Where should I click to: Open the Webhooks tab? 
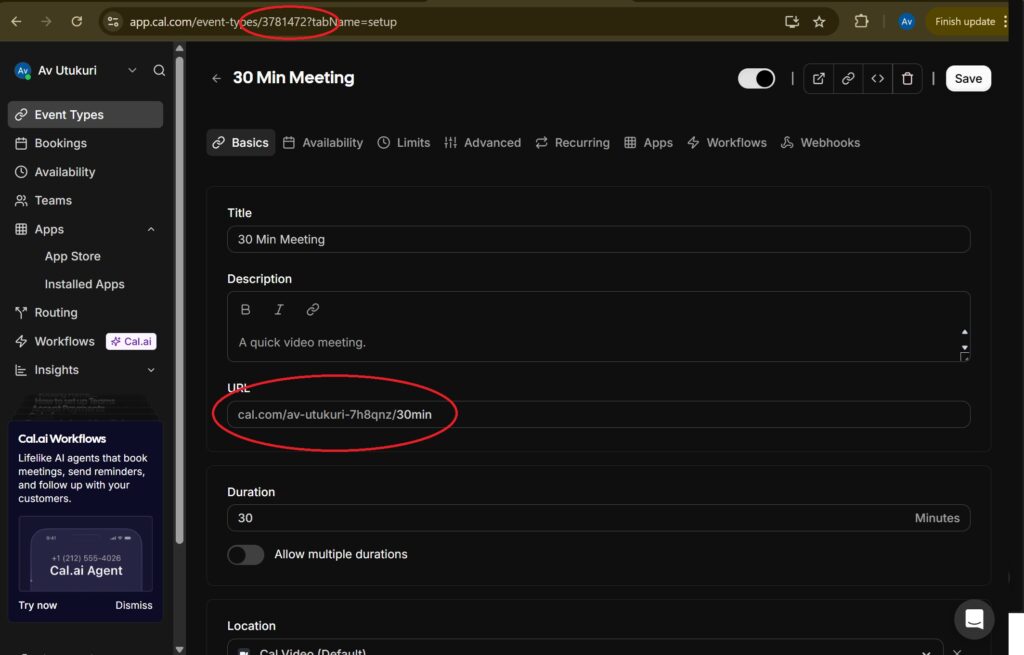point(820,143)
